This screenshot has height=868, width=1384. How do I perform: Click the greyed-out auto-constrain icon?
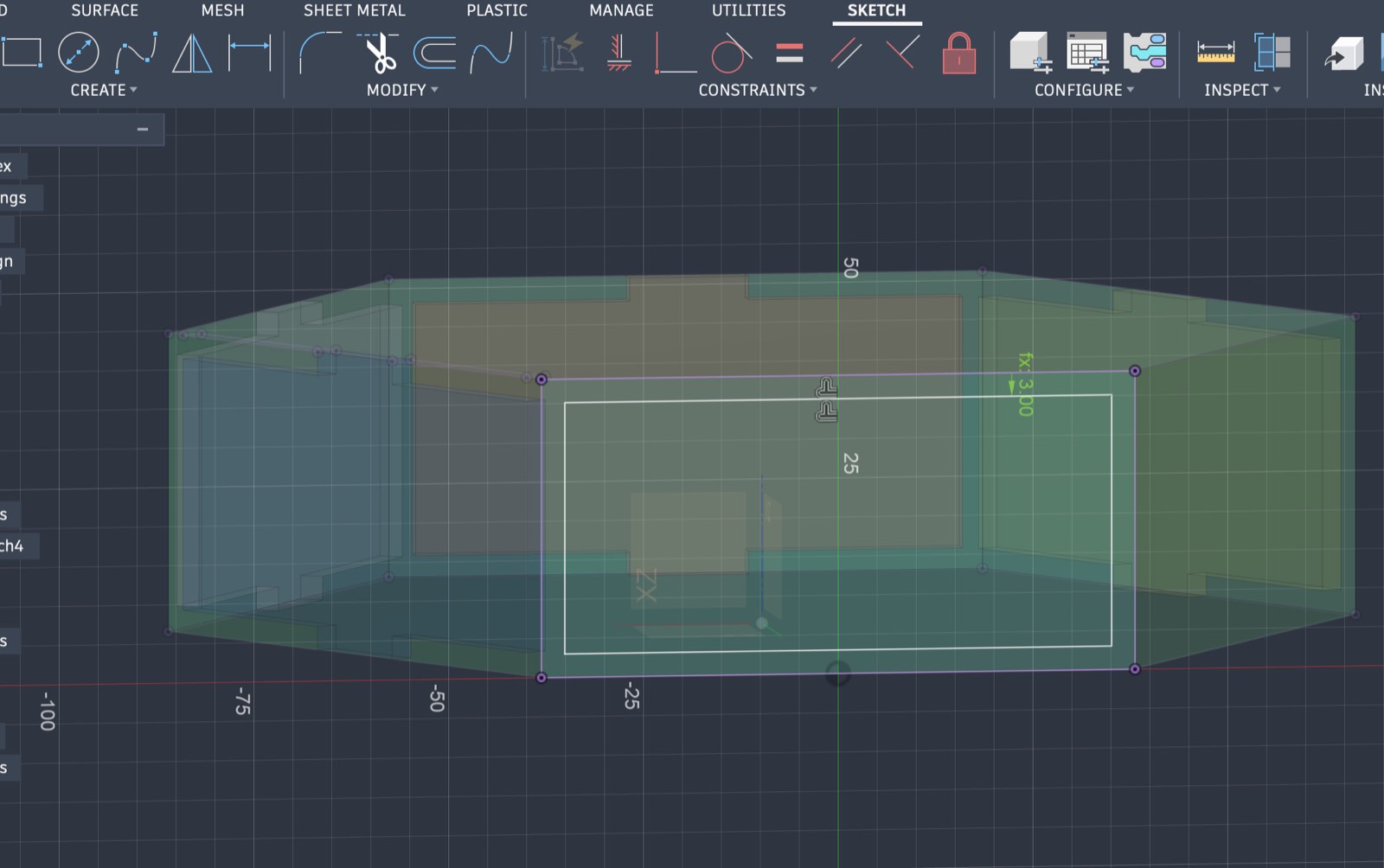[563, 52]
